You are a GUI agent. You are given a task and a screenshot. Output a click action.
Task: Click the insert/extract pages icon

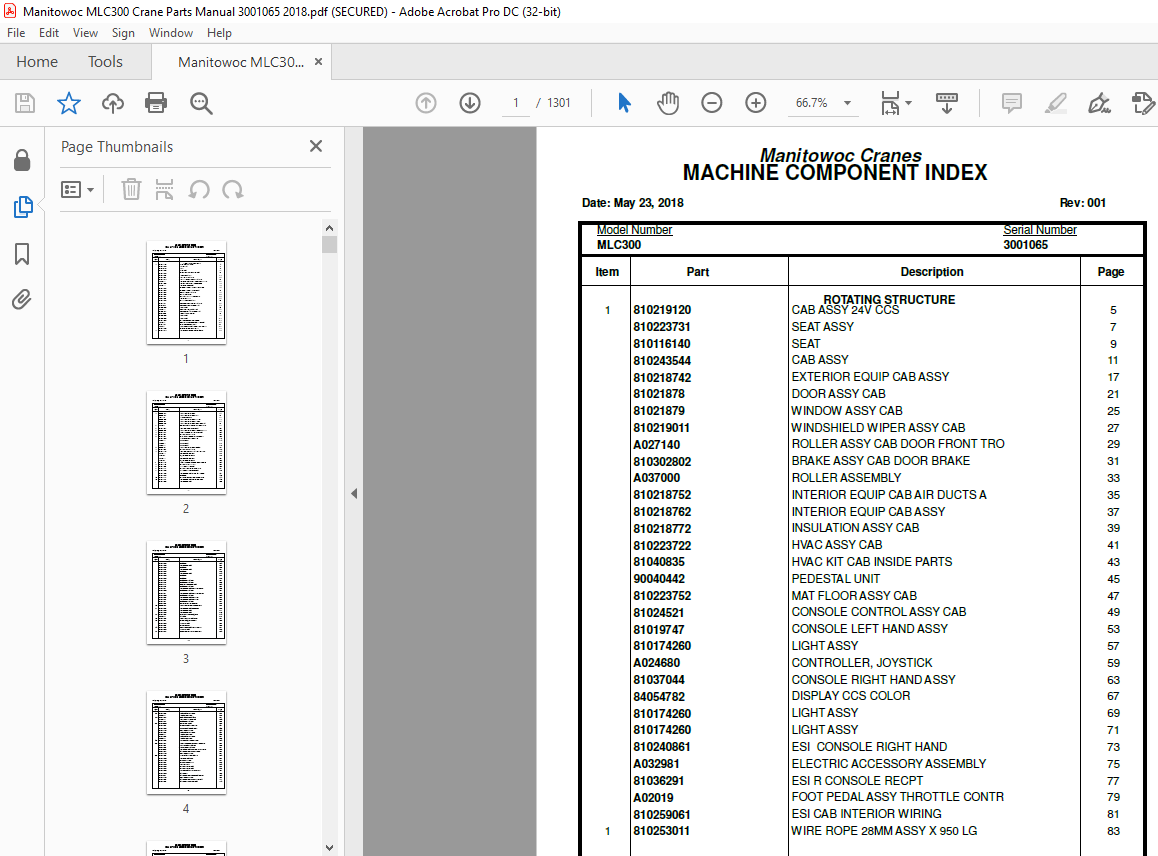coord(164,189)
